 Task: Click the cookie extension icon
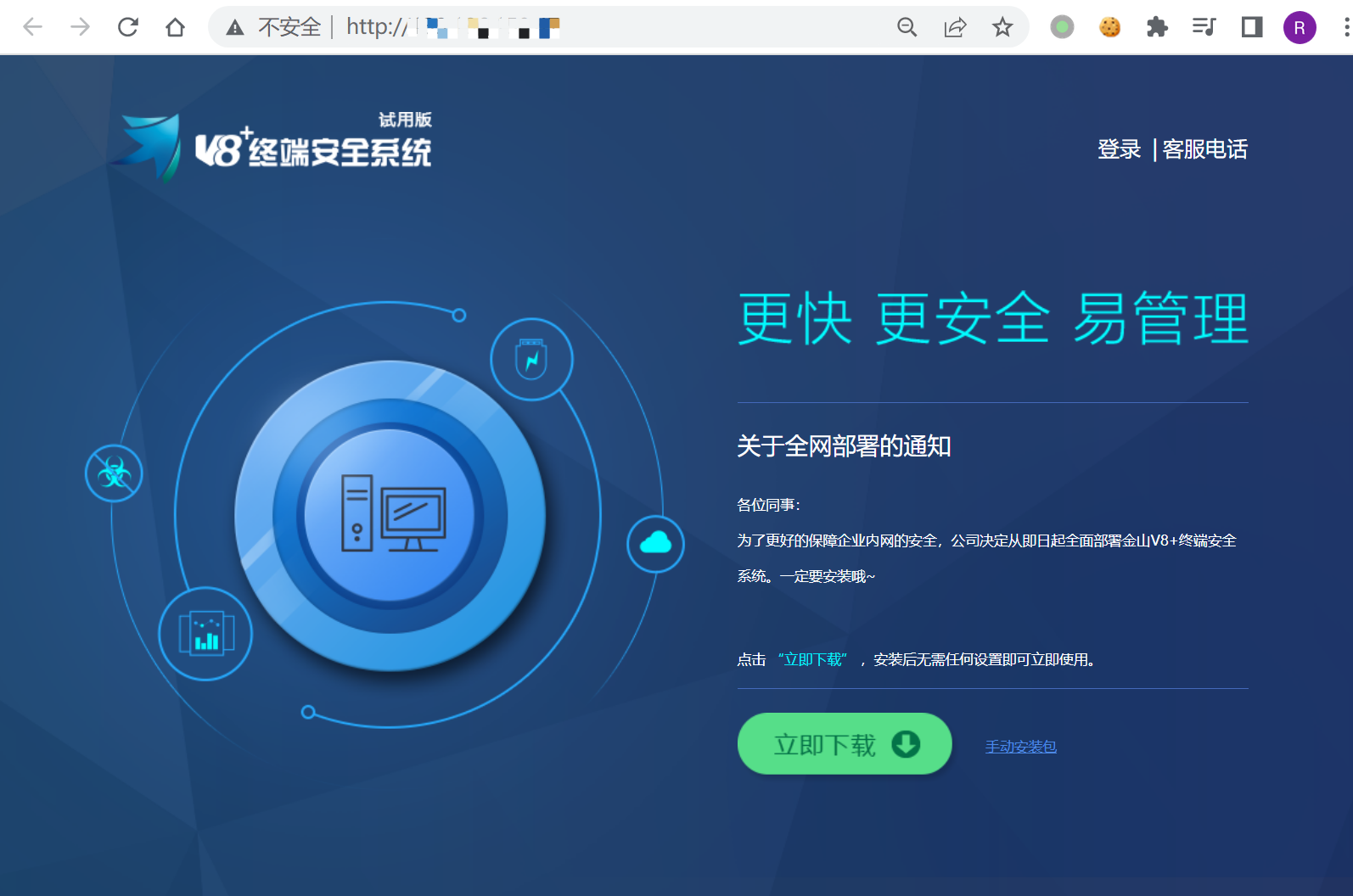(x=1109, y=27)
